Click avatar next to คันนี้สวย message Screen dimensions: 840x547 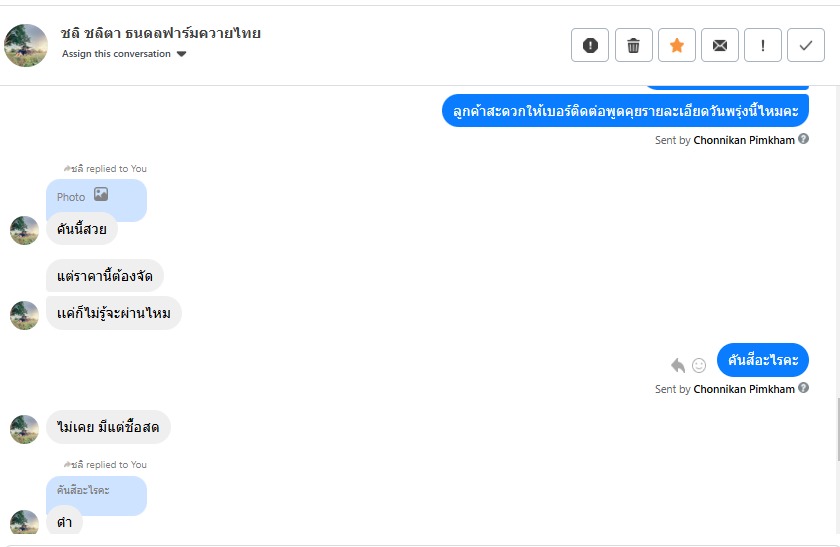pos(24,230)
